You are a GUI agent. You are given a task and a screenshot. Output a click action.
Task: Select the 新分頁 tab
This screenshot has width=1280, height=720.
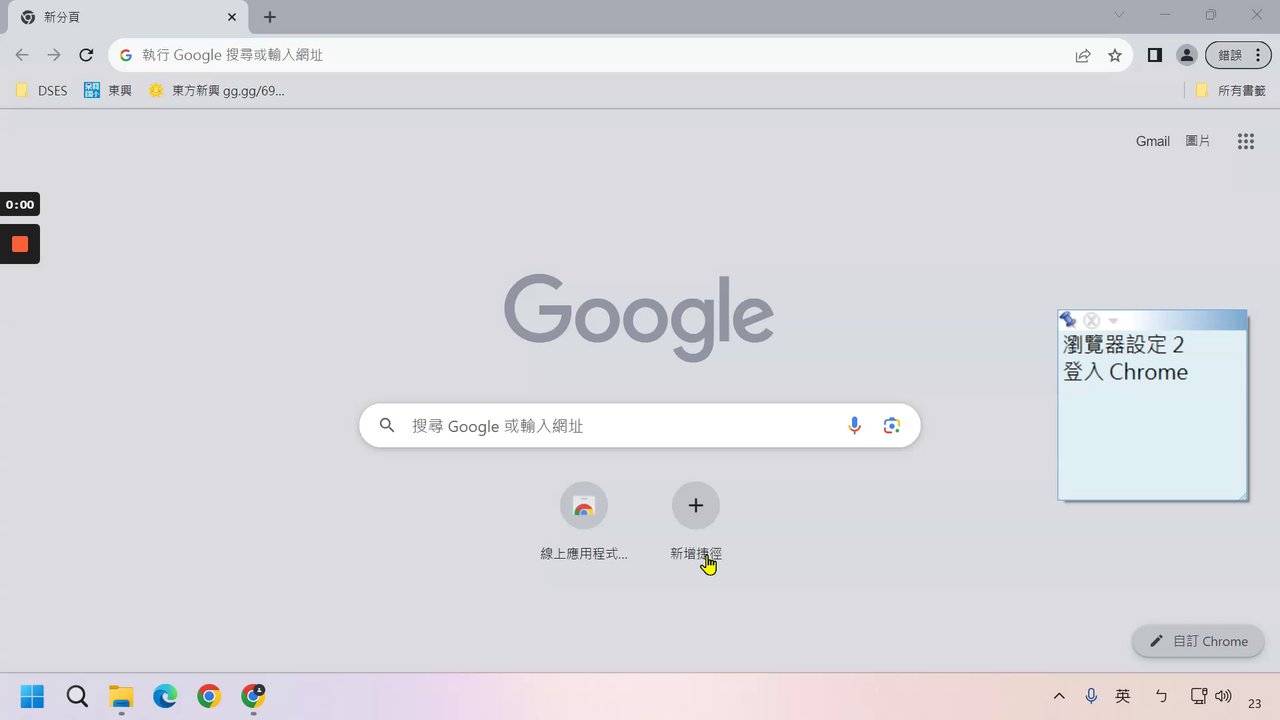tap(130, 17)
